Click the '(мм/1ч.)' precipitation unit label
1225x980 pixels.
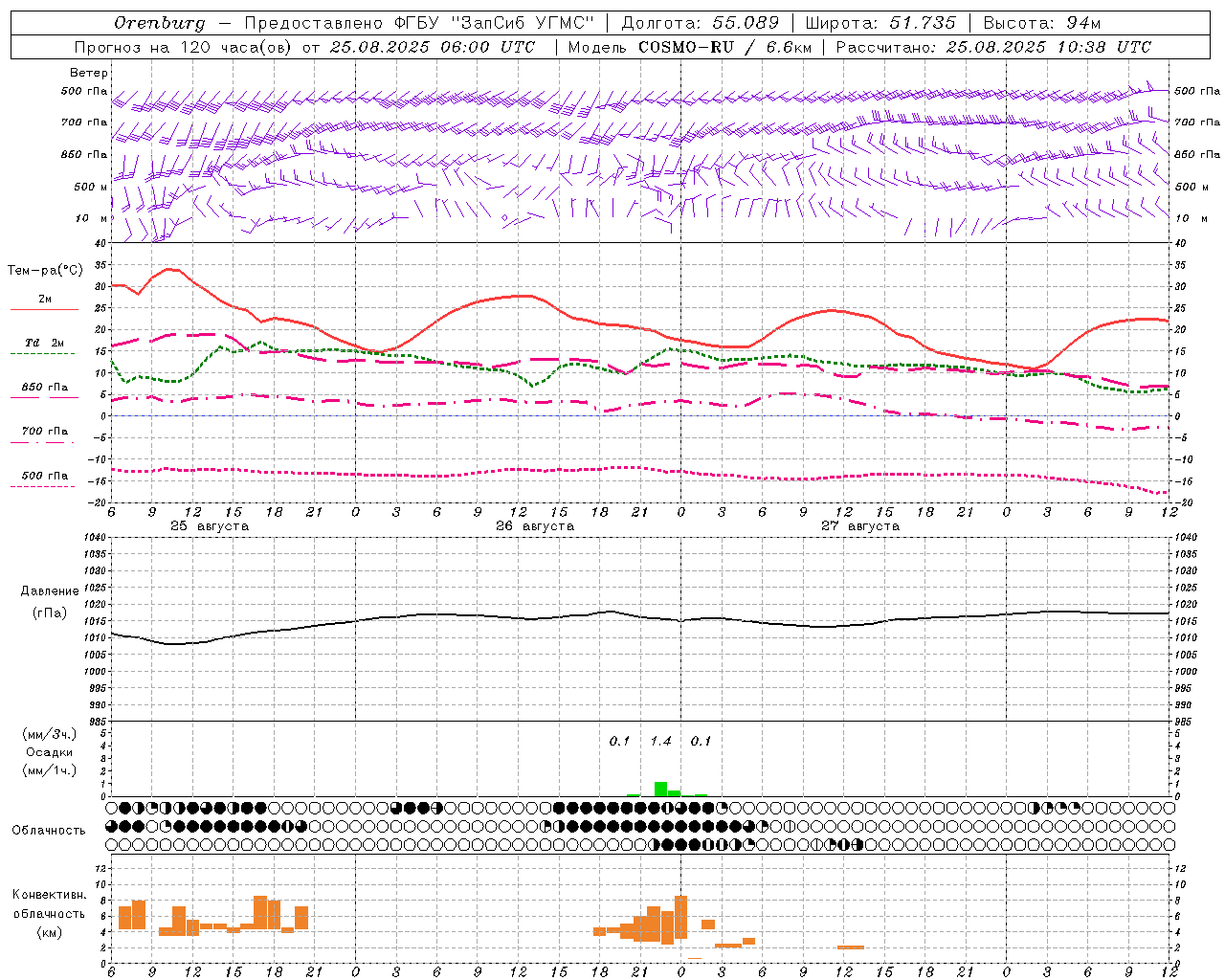click(50, 770)
